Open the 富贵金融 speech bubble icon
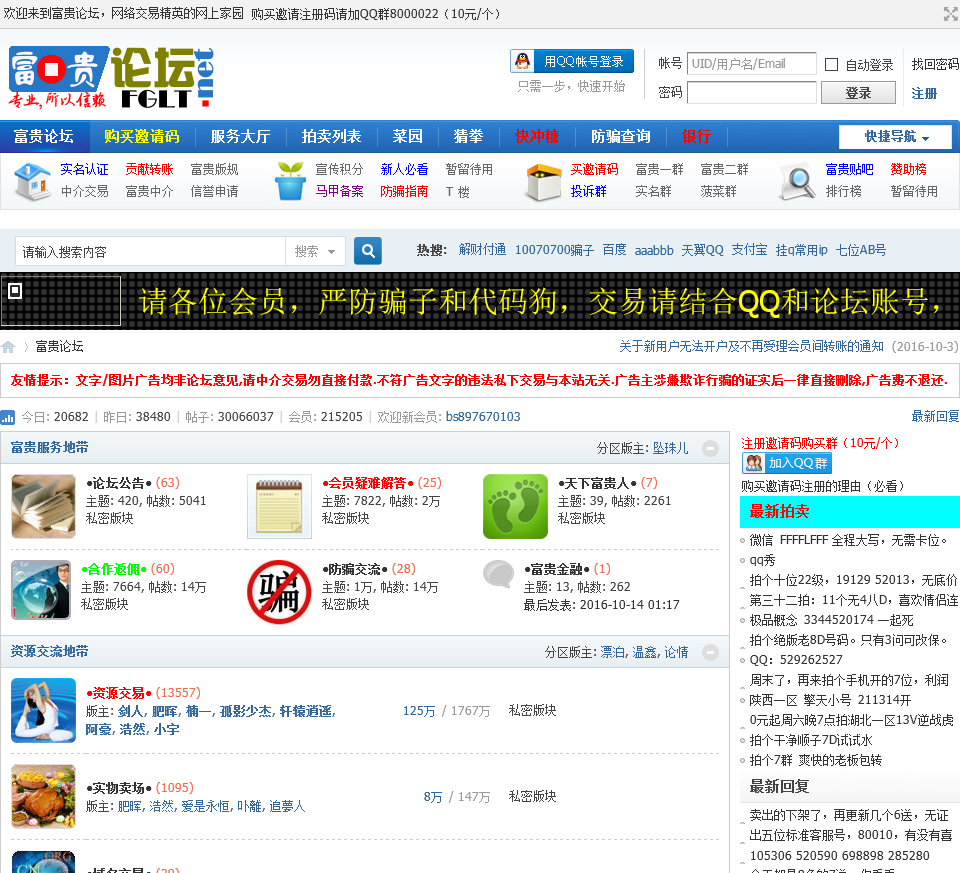 click(498, 574)
